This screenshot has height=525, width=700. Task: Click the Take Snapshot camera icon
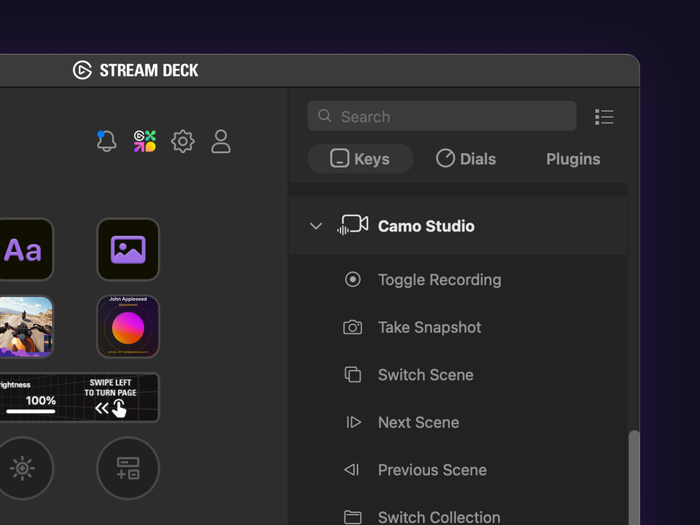pyautogui.click(x=352, y=327)
